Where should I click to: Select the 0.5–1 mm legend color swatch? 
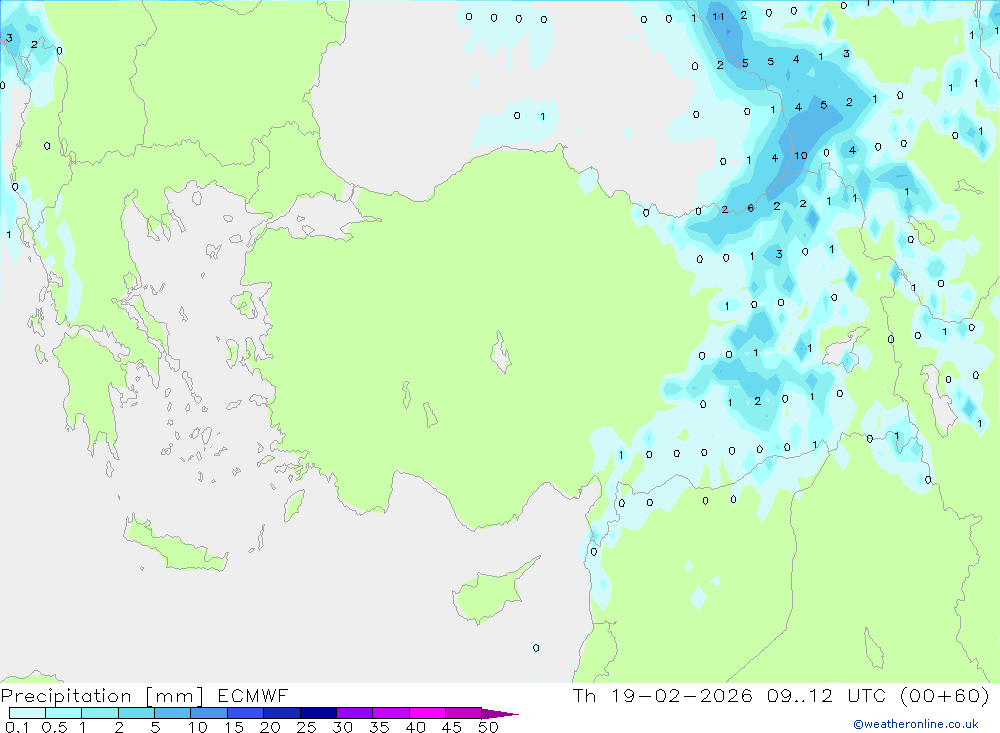coord(64,713)
